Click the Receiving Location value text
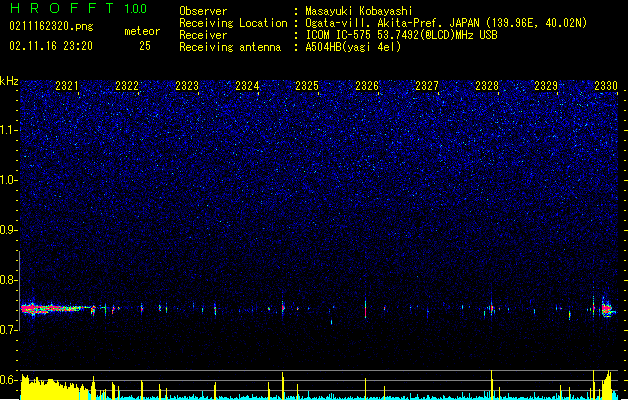Image resolution: width=629 pixels, height=400 pixels. [446, 23]
